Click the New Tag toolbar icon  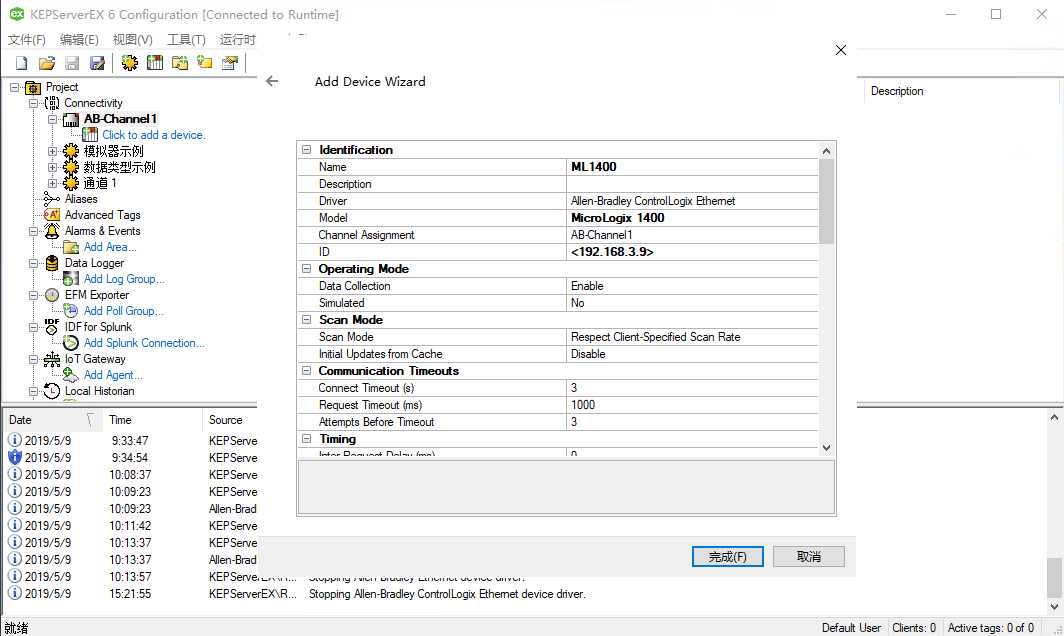(205, 63)
